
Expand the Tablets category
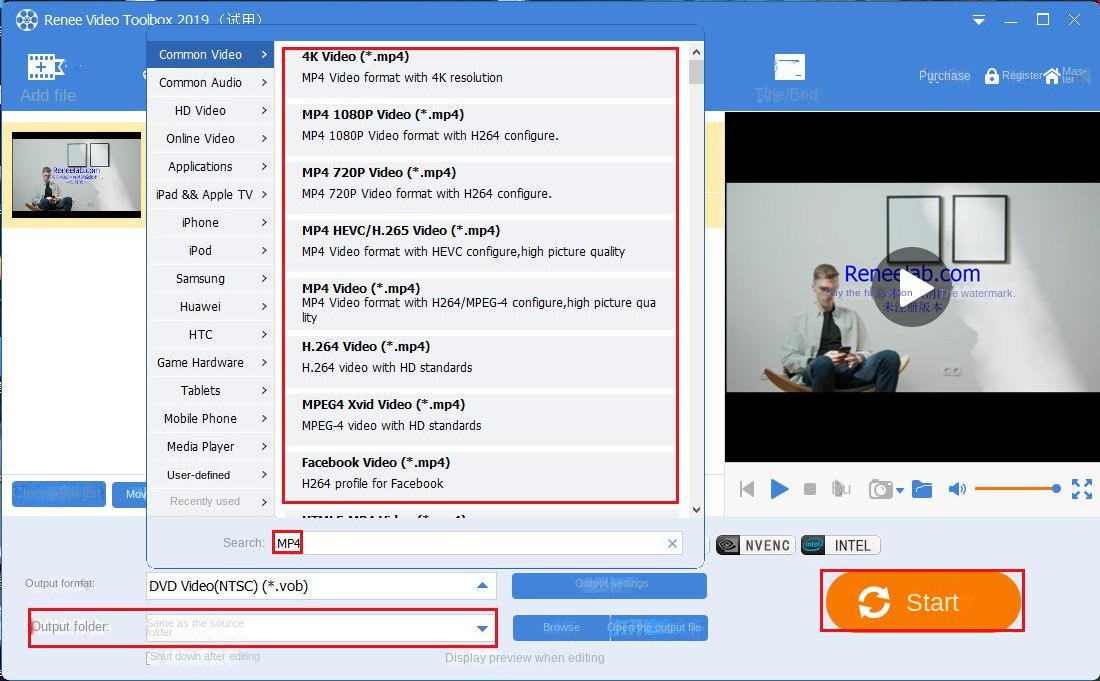click(x=210, y=391)
